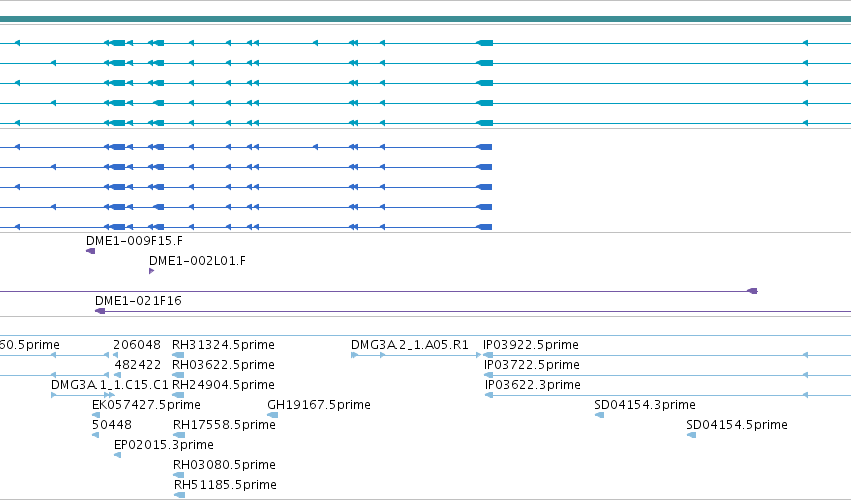Select RH51185.5prime EST label
This screenshot has width=851, height=500.
225,485
